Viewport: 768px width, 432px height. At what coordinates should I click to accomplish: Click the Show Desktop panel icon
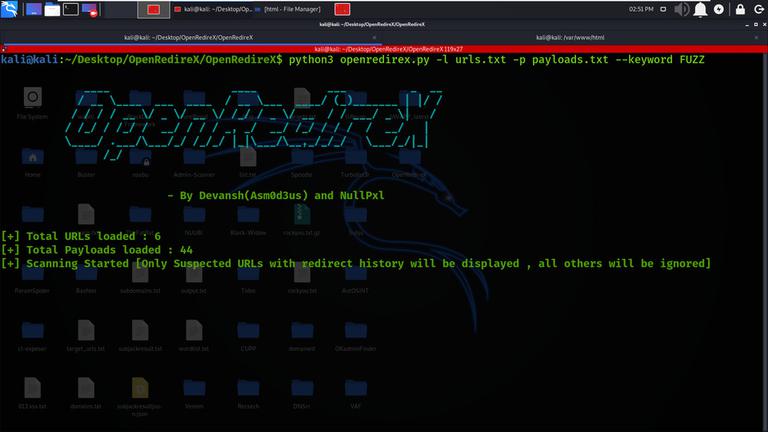pos(33,9)
